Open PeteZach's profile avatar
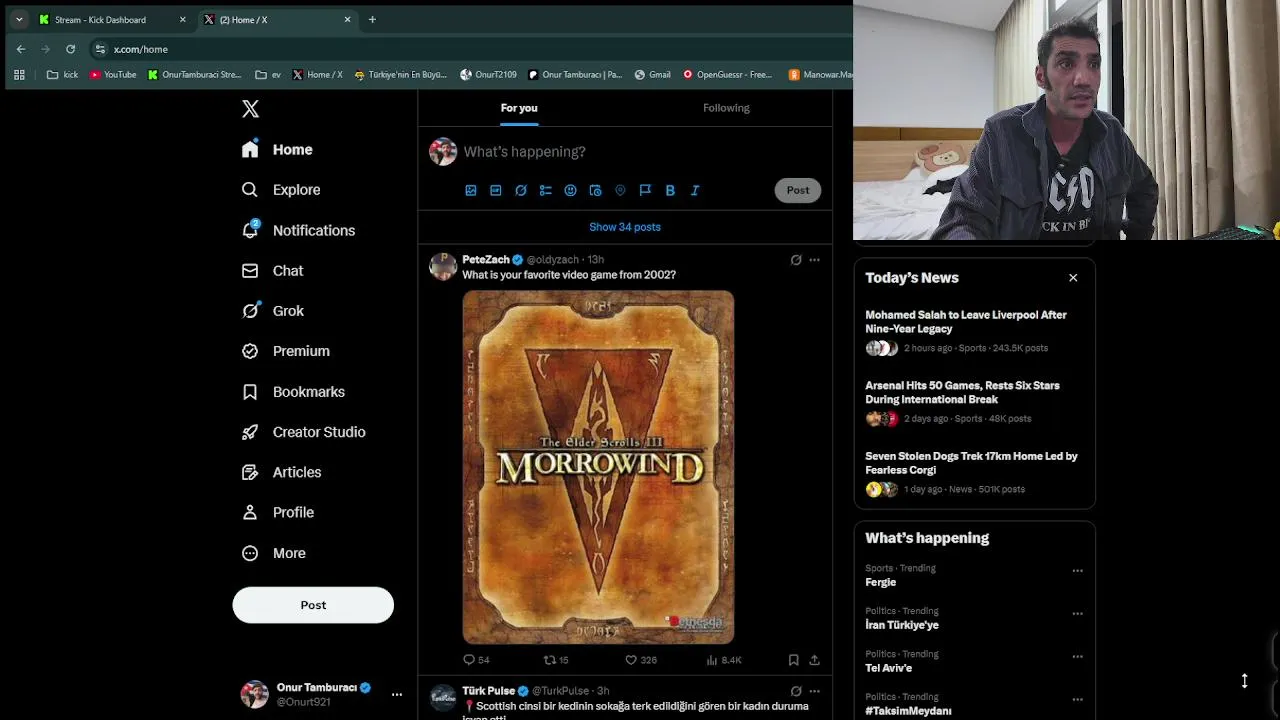Screen dimensions: 1280x720 [x=443, y=266]
